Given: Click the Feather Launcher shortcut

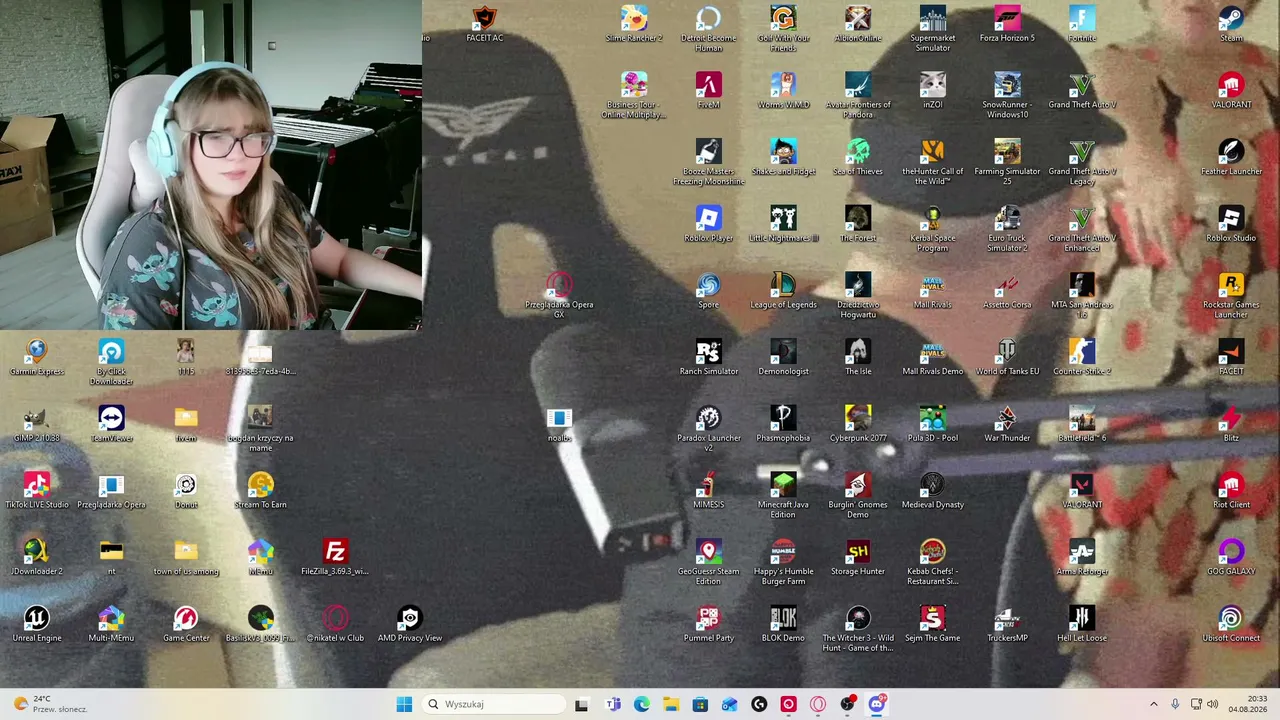Looking at the screenshot, I should coord(1231,158).
